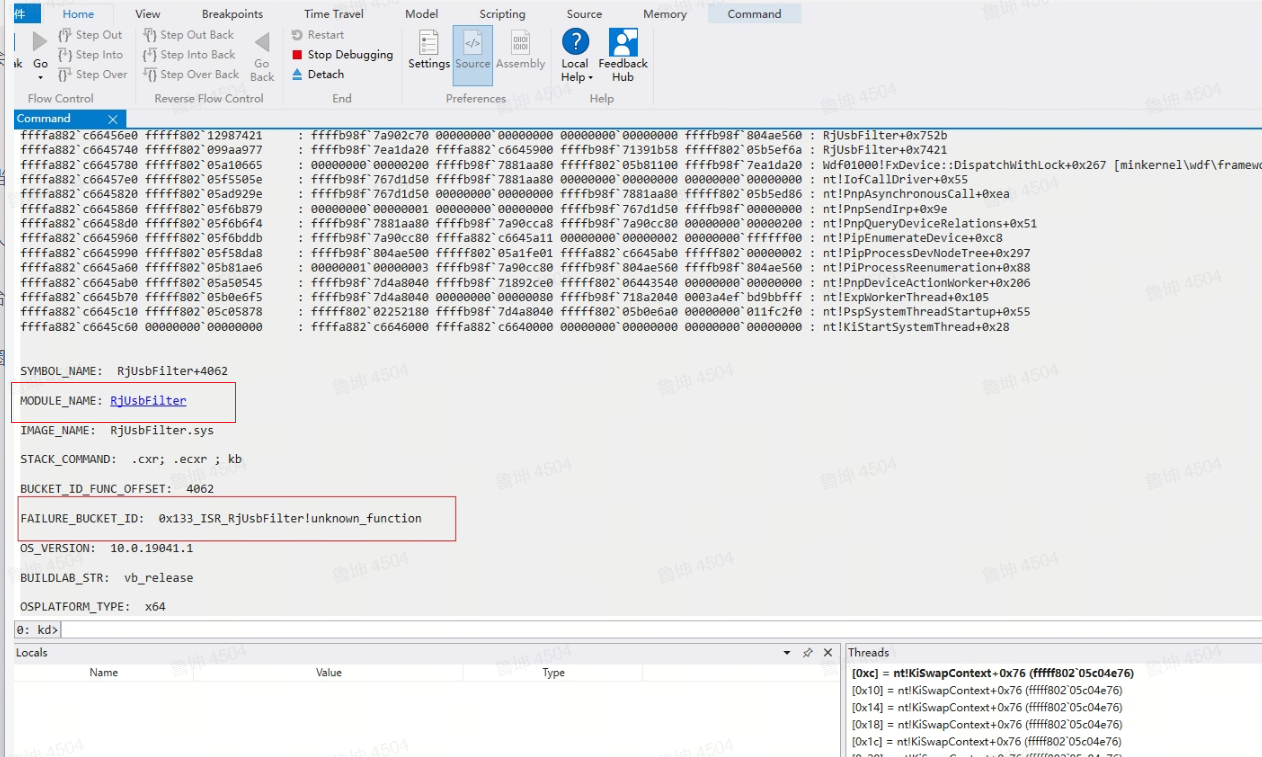Expand the Go dropdown arrow

tap(41, 78)
